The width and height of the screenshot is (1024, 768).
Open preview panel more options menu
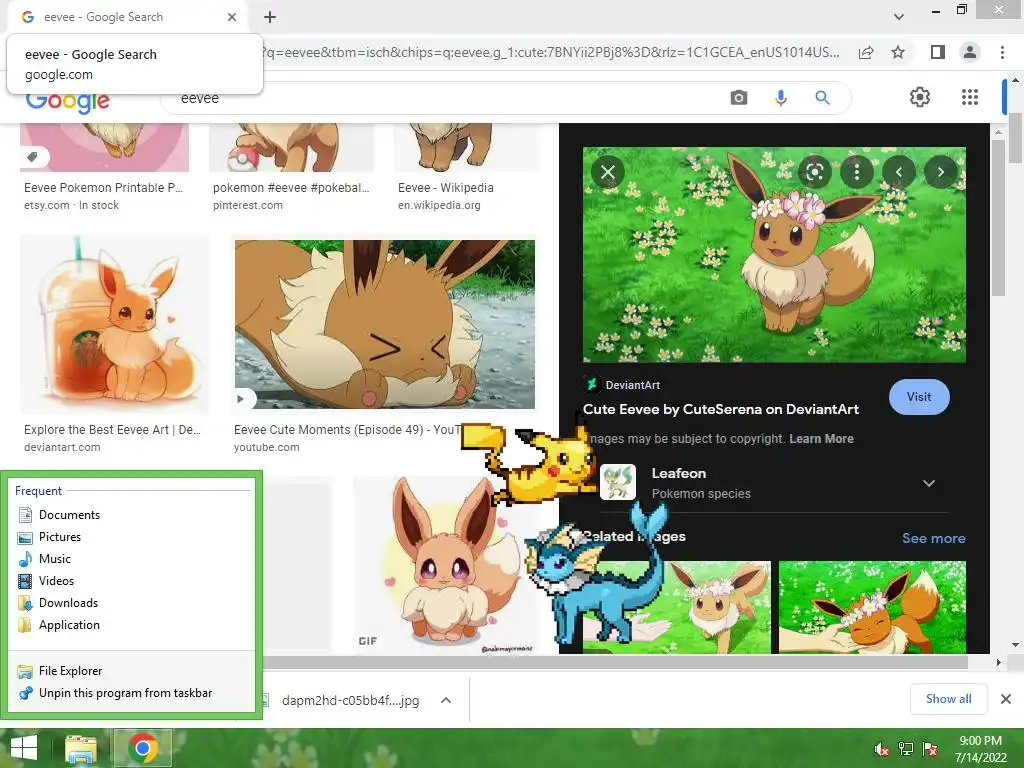(x=857, y=172)
